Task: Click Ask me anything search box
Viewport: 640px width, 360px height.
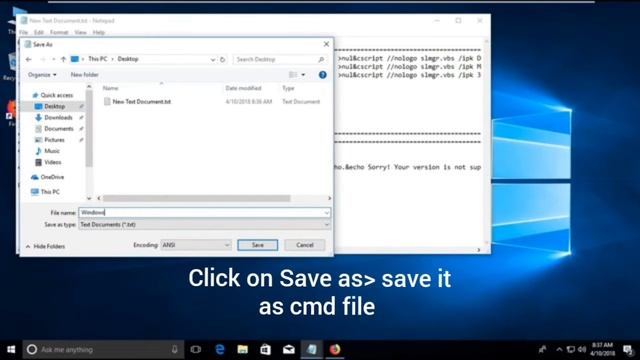Action: pyautogui.click(x=103, y=350)
